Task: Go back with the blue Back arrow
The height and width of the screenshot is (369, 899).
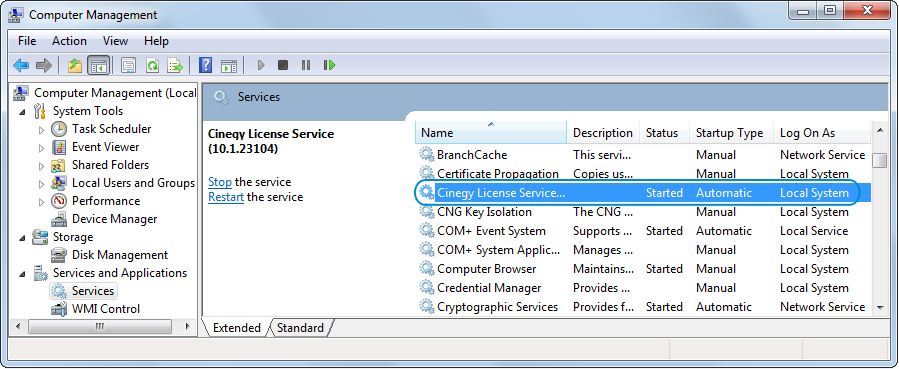Action: tap(21, 65)
